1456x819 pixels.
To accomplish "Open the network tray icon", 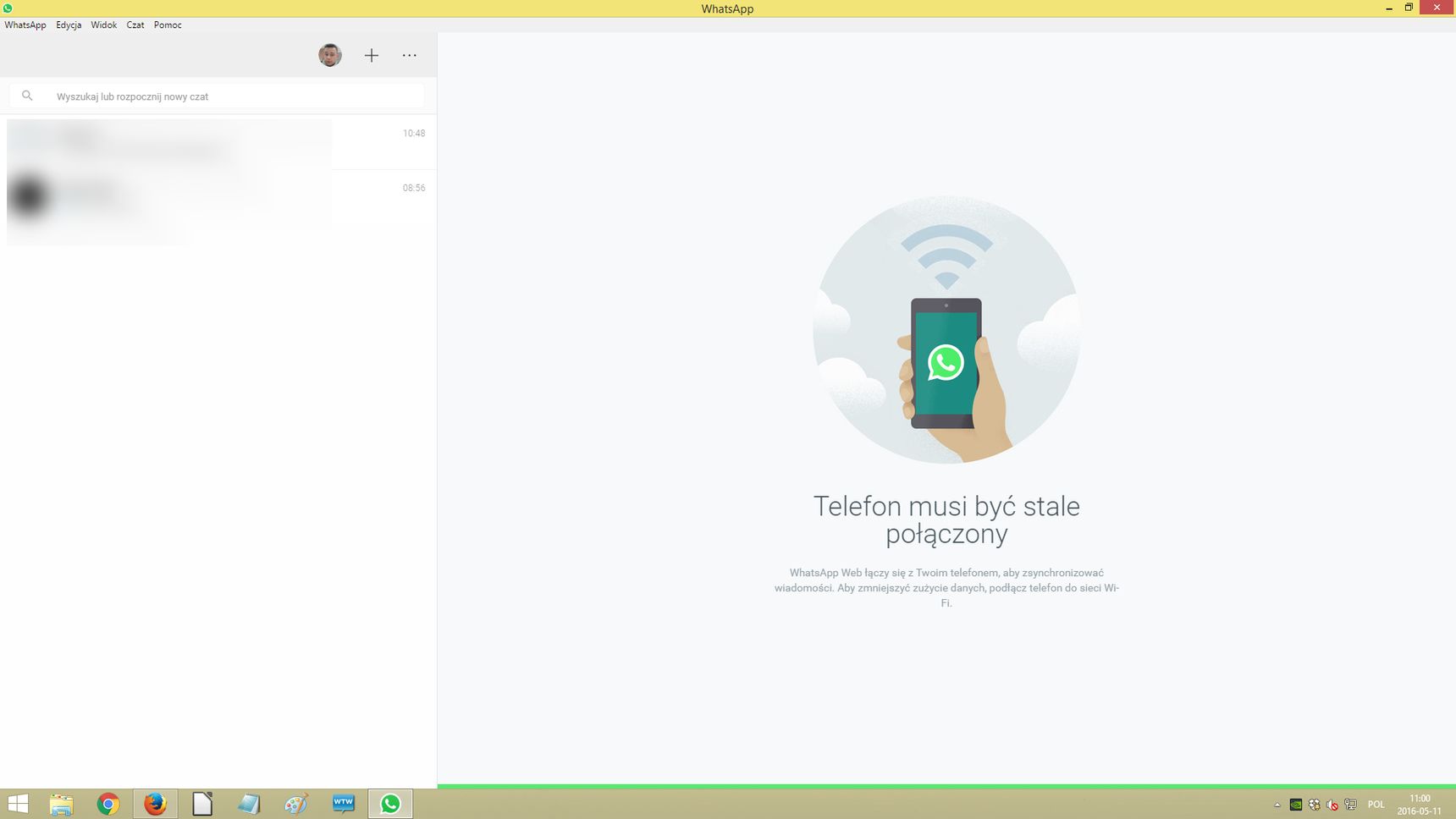I will point(1350,805).
